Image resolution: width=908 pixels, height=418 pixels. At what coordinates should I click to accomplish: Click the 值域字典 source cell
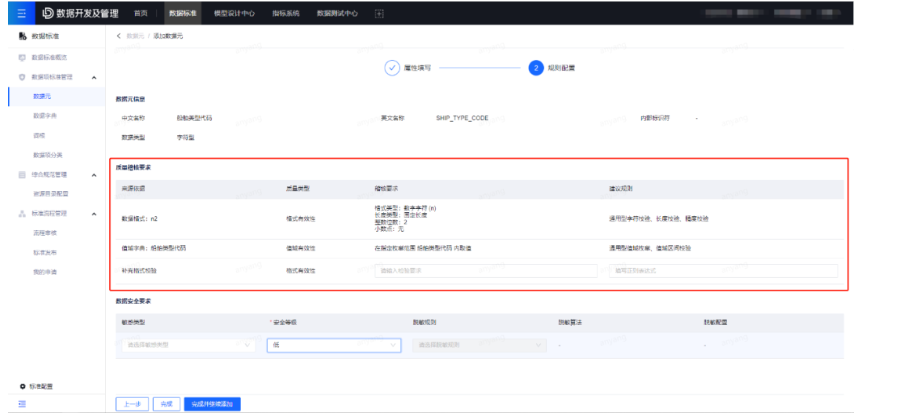point(153,248)
